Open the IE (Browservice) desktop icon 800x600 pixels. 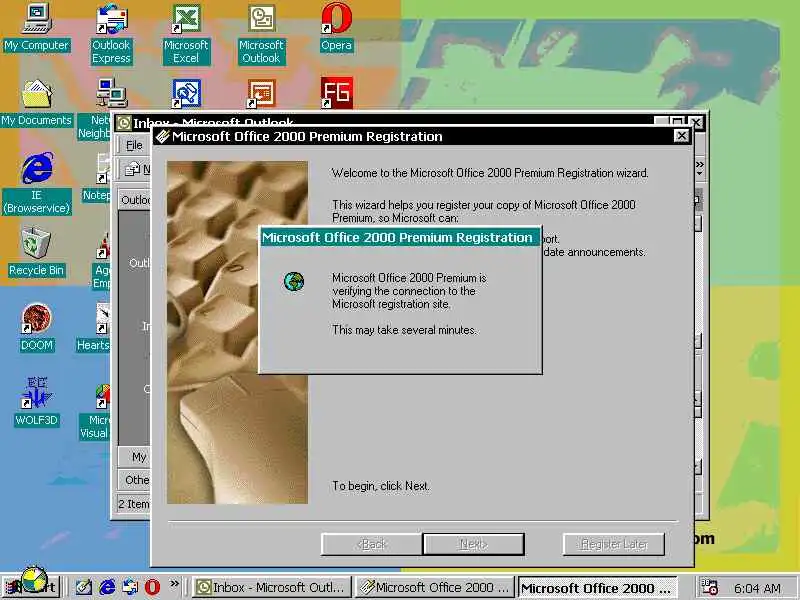(x=36, y=184)
